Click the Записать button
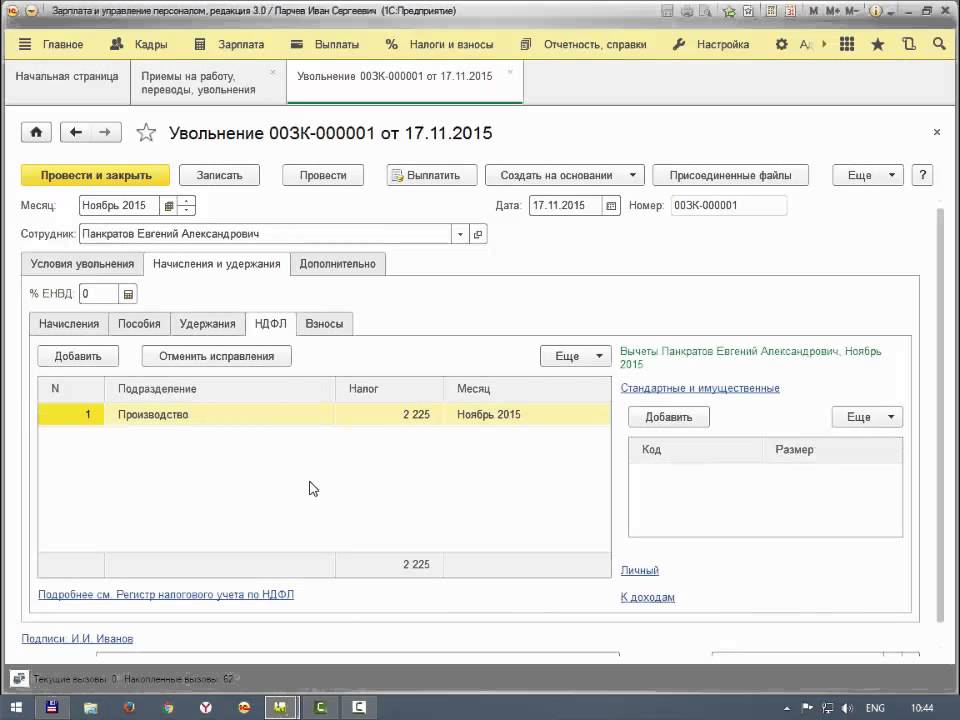This screenshot has width=960, height=720. point(219,175)
